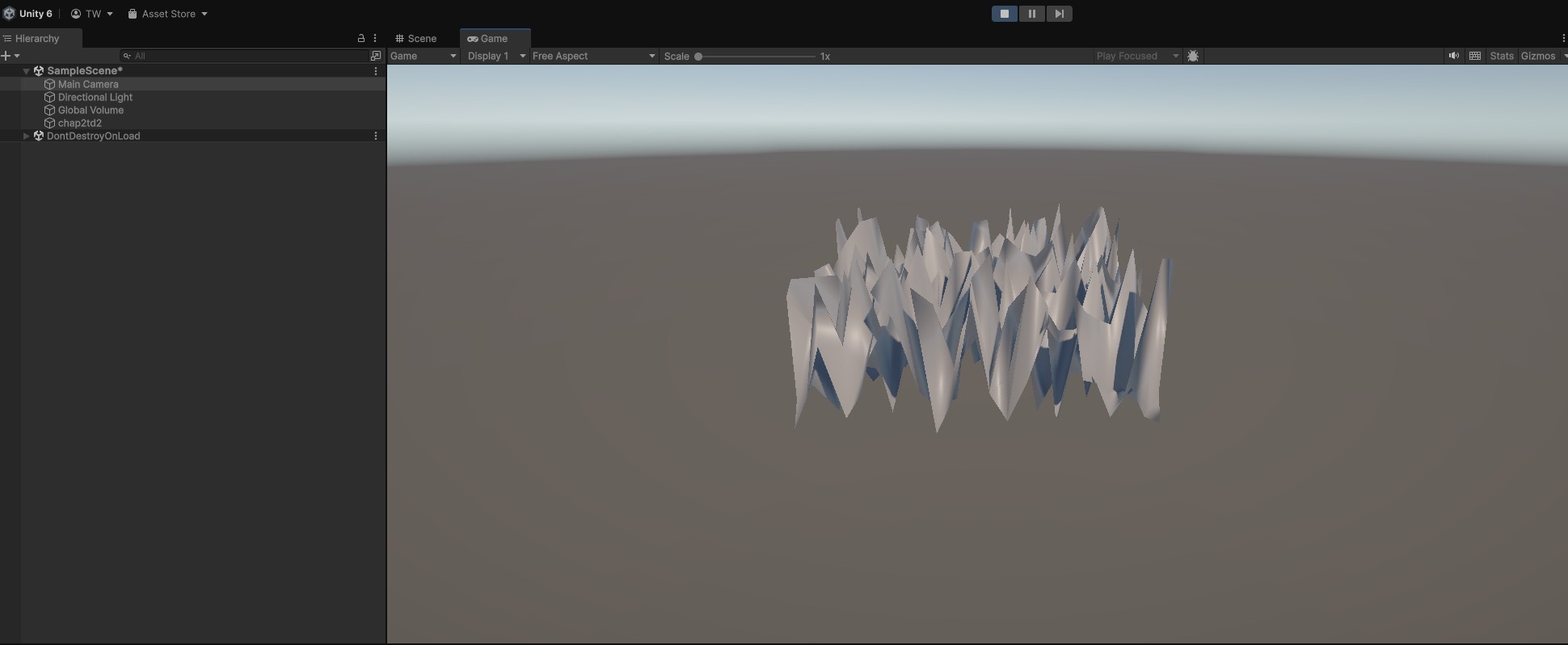Stop play mode with the stop button
Image resolution: width=1568 pixels, height=645 pixels.
tap(1004, 14)
